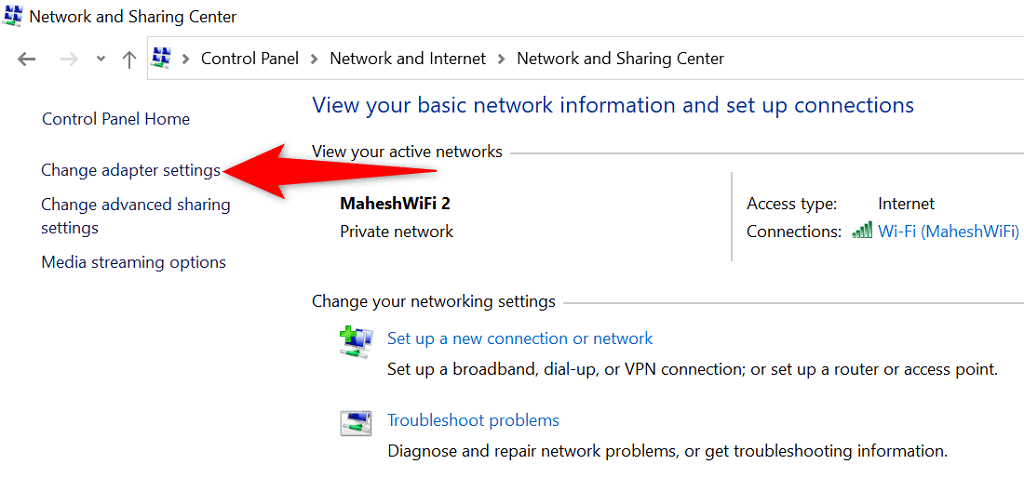Click the Wi-Fi signal strength icon
Screen dimensions: 1024x504
(x=861, y=231)
